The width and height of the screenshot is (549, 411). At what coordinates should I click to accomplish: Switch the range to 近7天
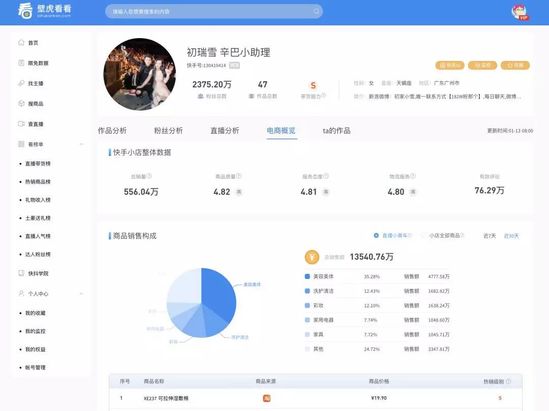pos(489,236)
